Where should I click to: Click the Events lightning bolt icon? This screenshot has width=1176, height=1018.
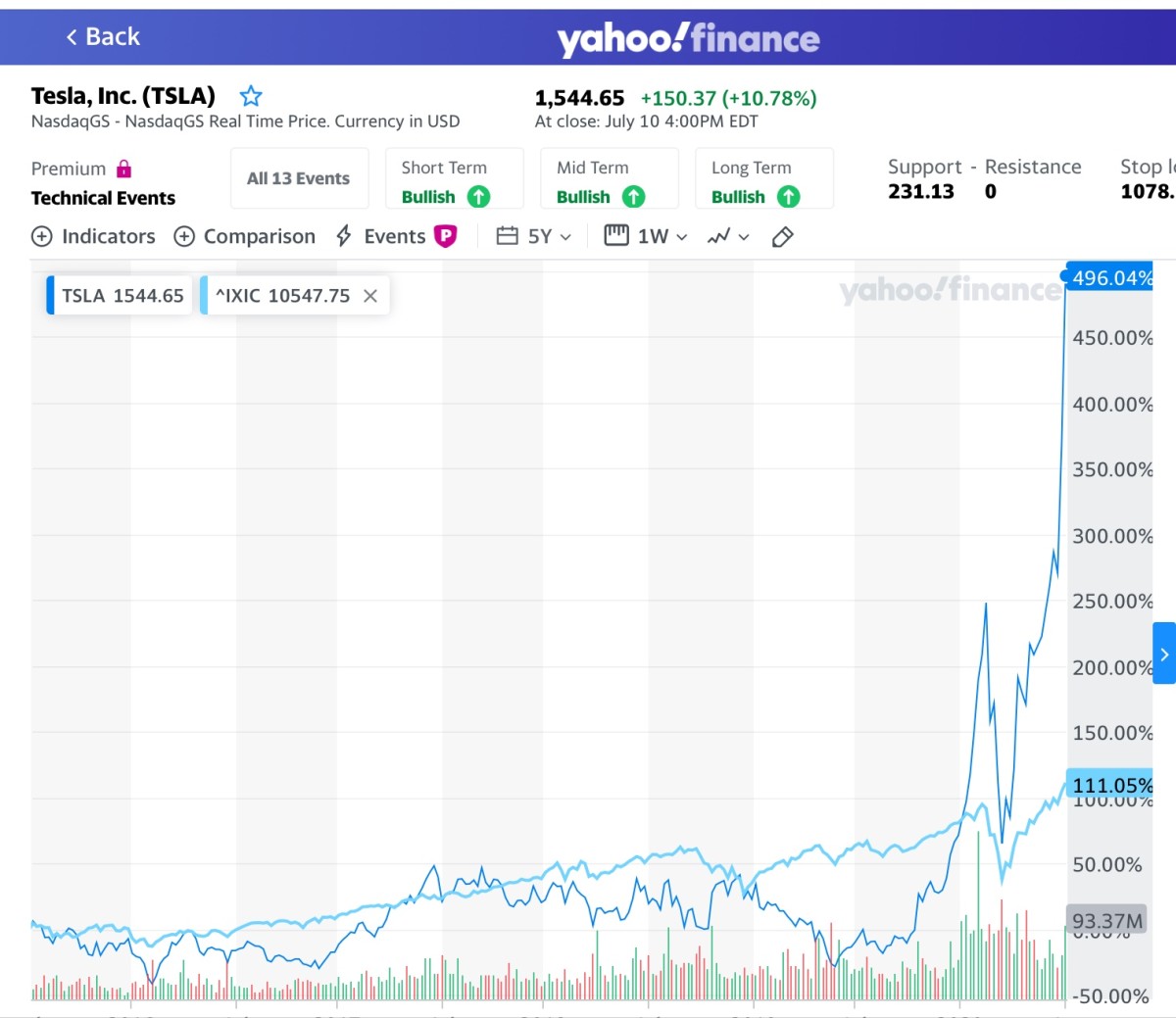point(342,236)
